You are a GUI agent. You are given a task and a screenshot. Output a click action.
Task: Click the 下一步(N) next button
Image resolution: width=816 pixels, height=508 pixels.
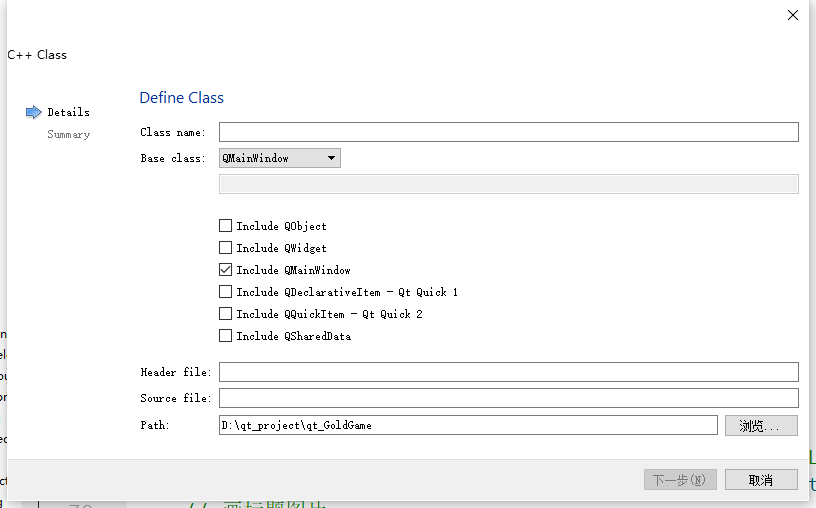point(680,479)
